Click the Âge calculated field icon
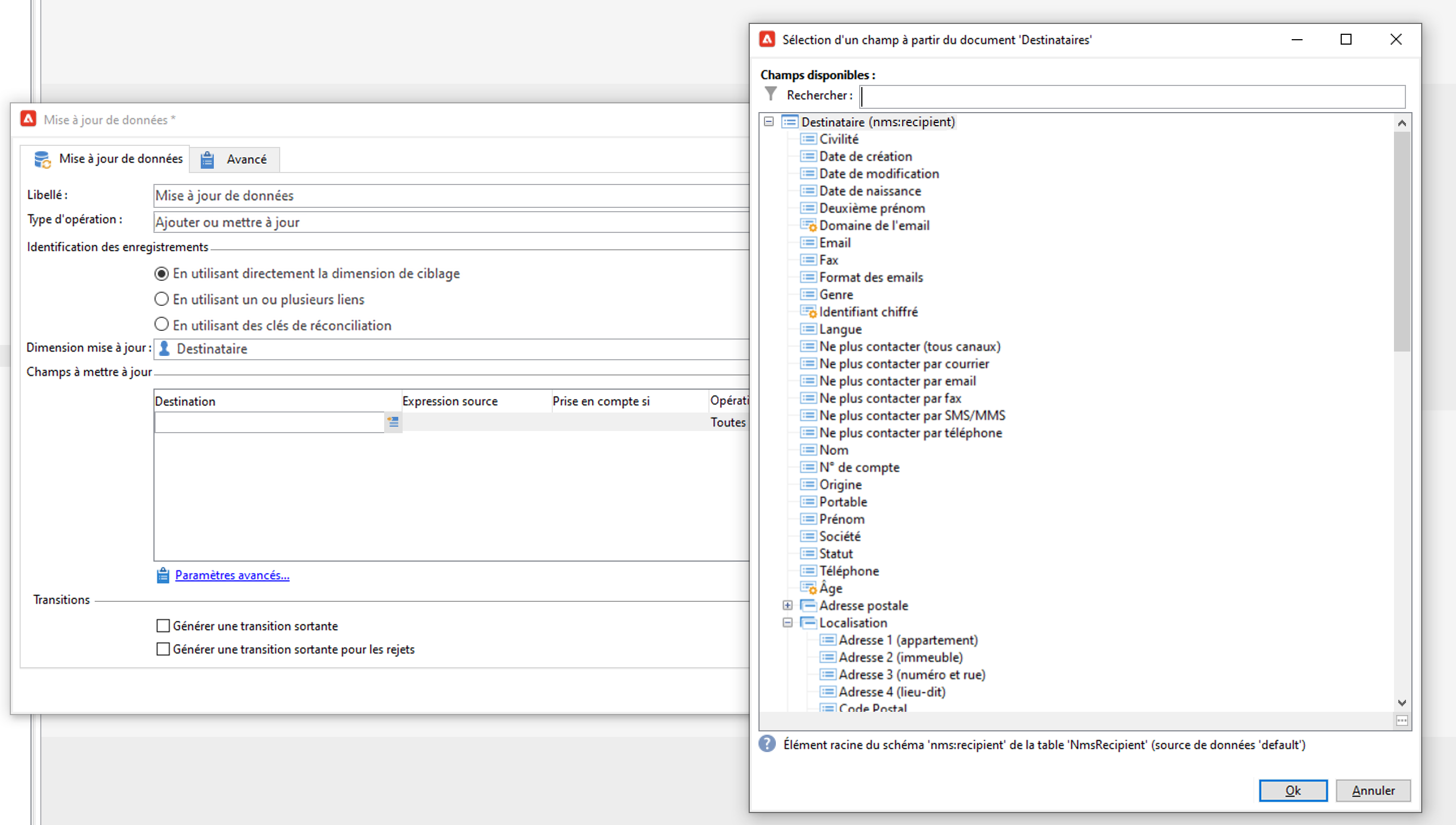 tap(808, 588)
